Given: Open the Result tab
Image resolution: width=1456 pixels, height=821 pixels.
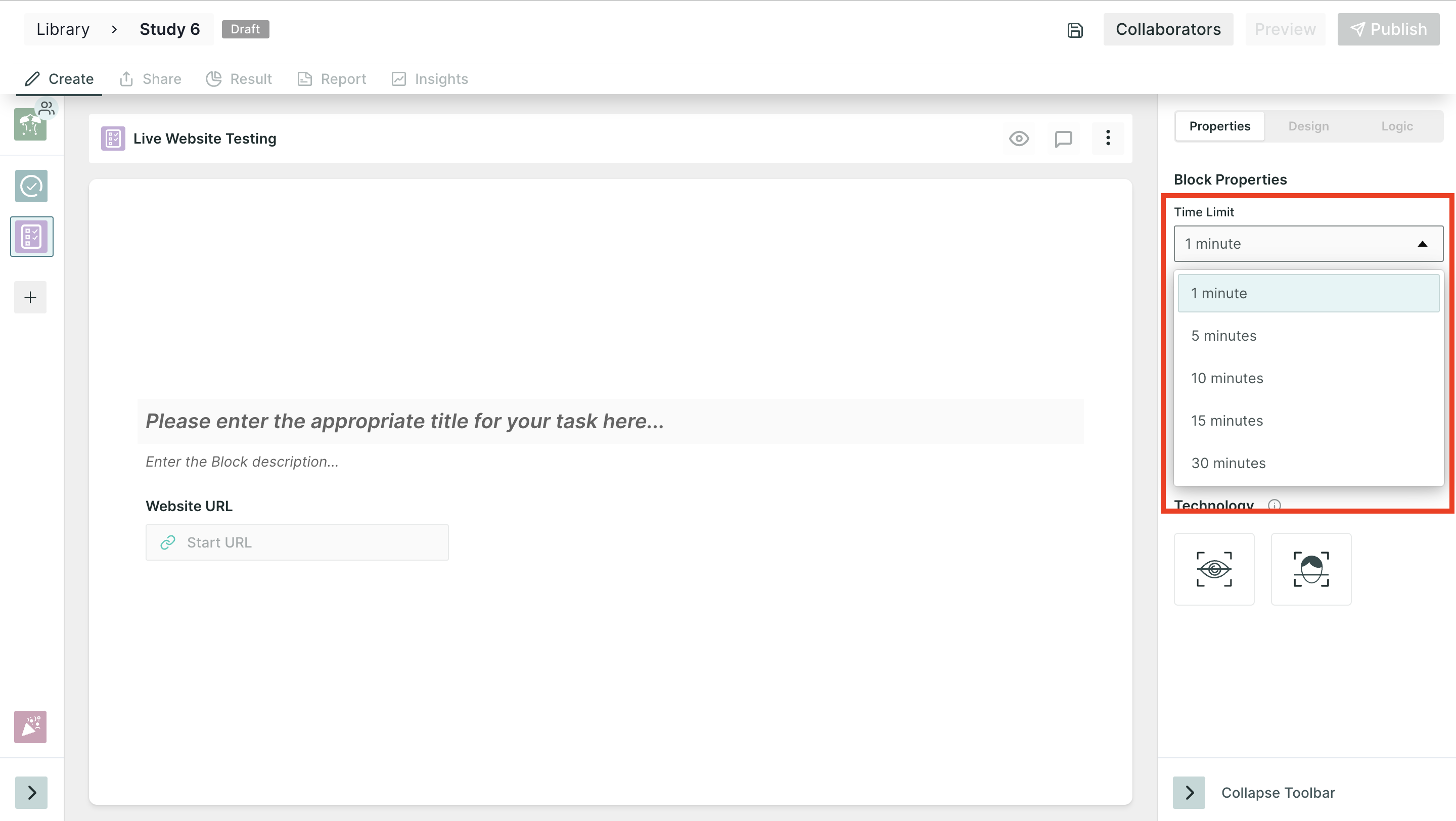Looking at the screenshot, I should point(239,79).
